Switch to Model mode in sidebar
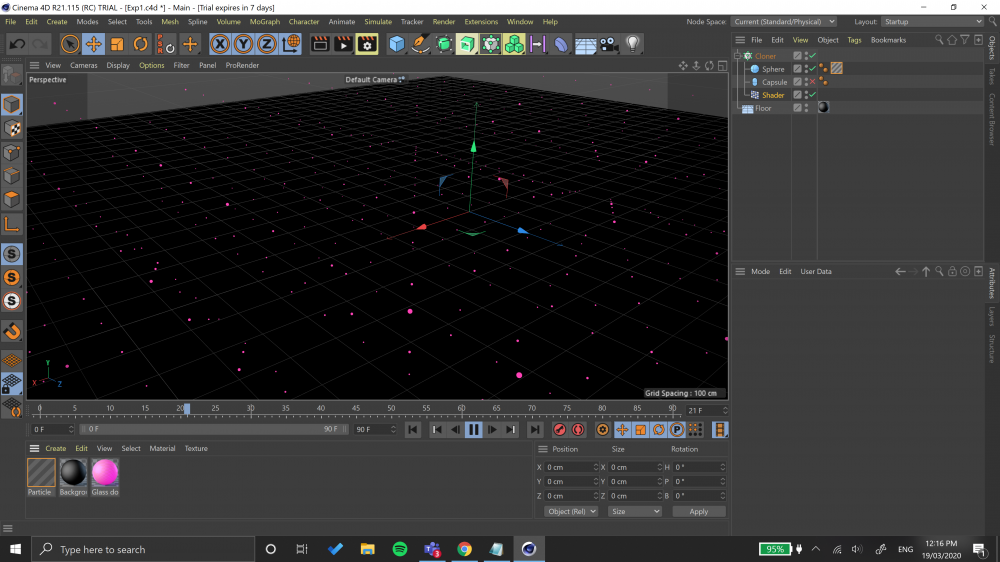This screenshot has height=562, width=1000. tap(12, 105)
